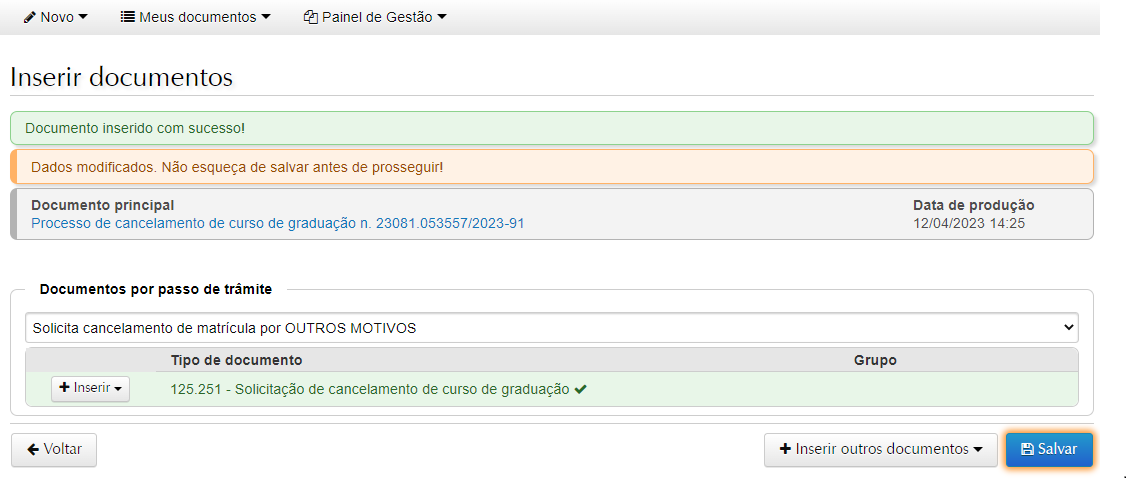Image resolution: width=1131 pixels, height=487 pixels.
Task: Click the Voltar button label
Action: click(x=63, y=449)
